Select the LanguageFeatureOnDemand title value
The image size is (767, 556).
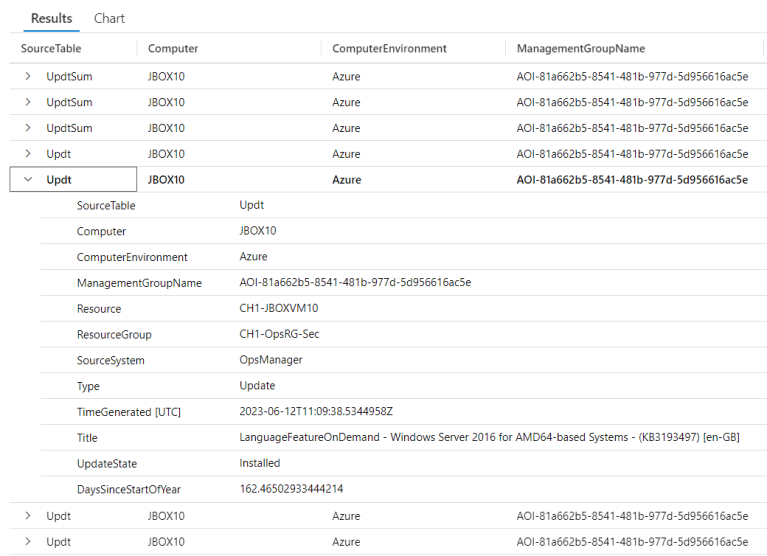point(490,437)
